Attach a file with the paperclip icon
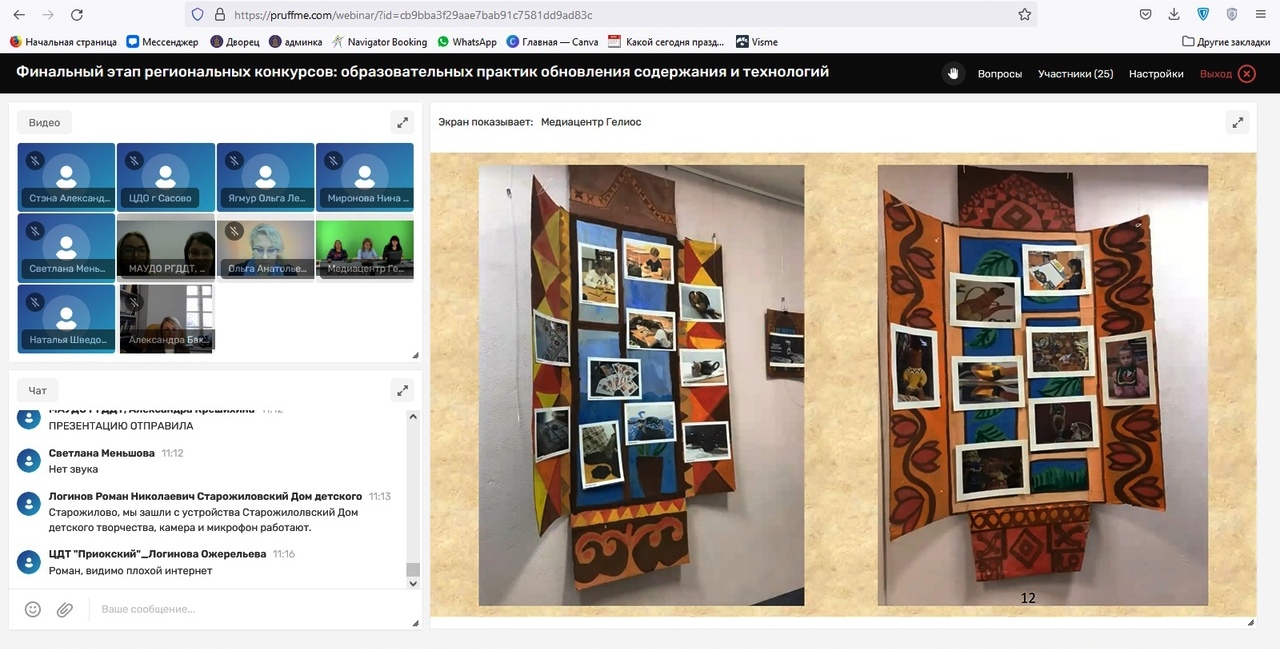This screenshot has width=1280, height=649. [x=65, y=609]
